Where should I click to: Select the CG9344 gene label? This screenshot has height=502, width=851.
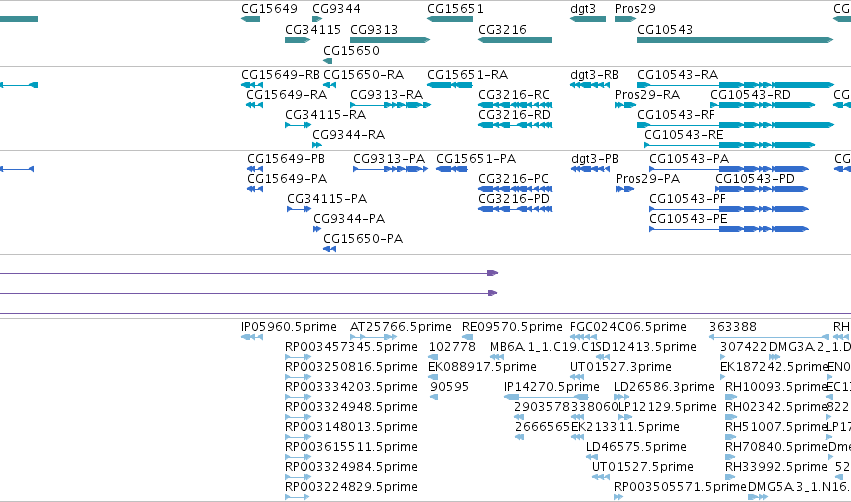coord(336,9)
